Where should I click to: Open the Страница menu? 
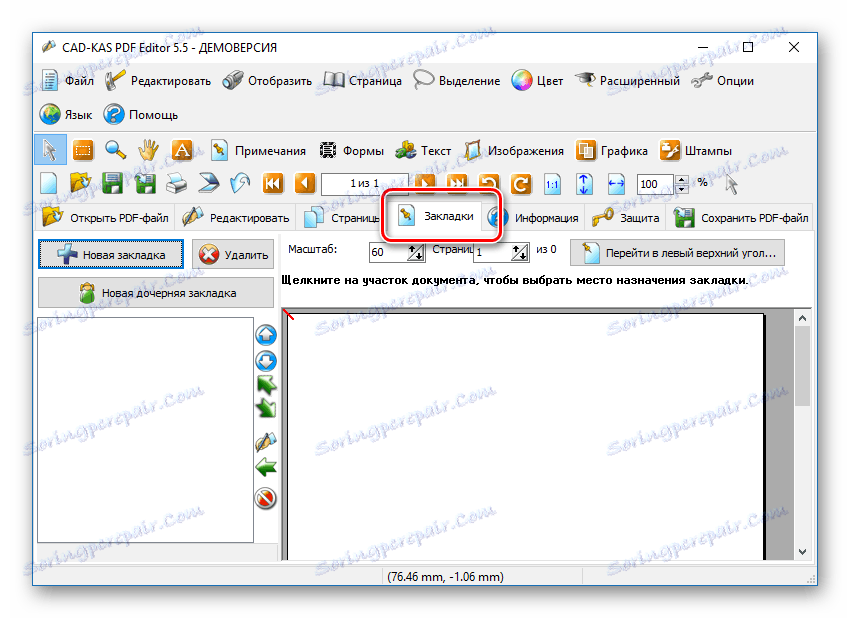(363, 81)
